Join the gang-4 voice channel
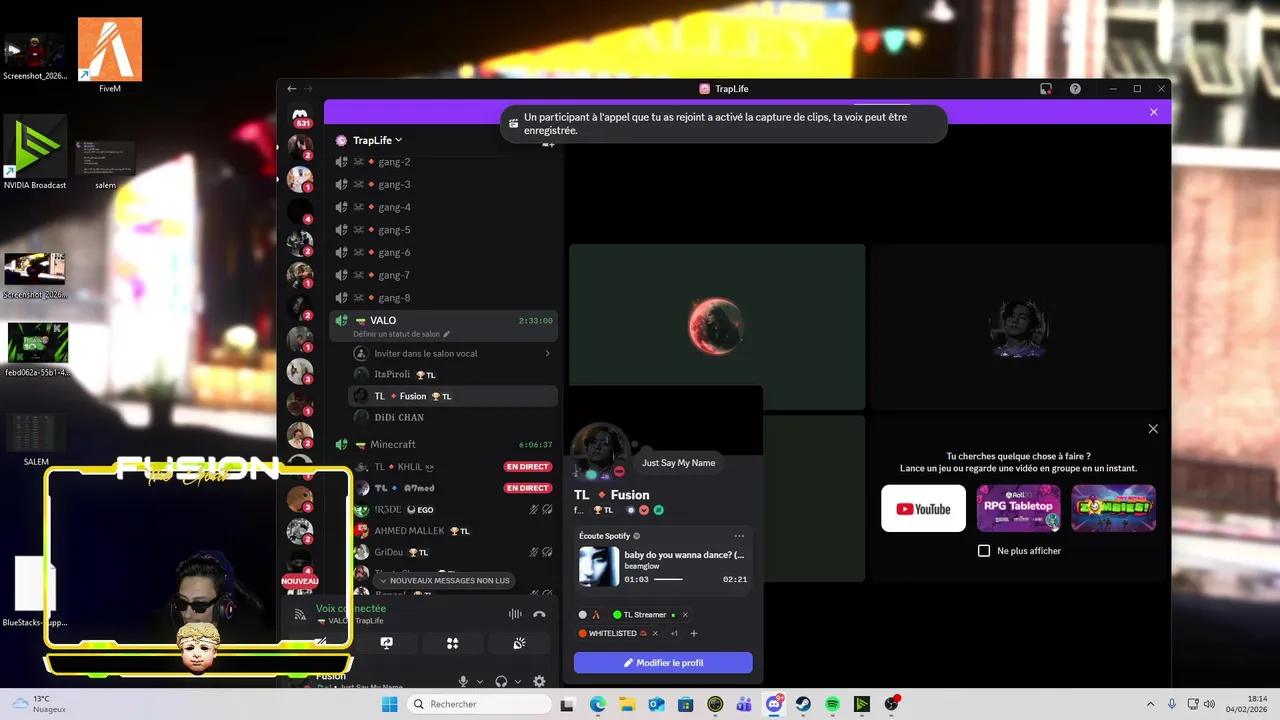Image resolution: width=1280 pixels, height=720 pixels. pyautogui.click(x=443, y=207)
